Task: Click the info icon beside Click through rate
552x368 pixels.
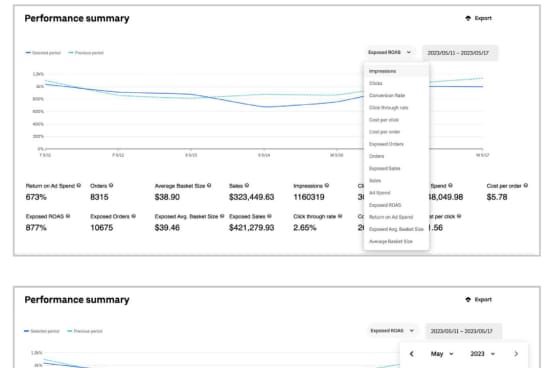Action: click(340, 216)
